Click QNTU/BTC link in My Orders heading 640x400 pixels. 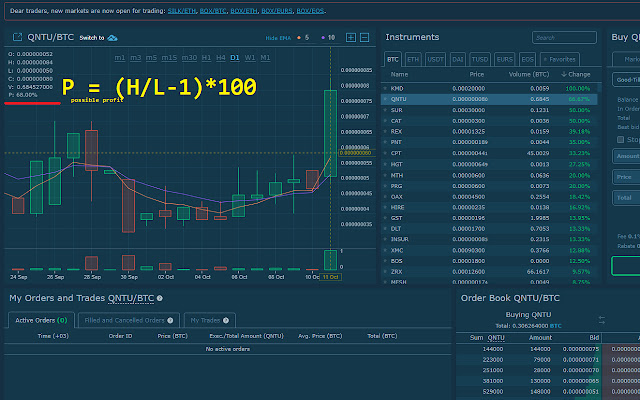pos(131,298)
